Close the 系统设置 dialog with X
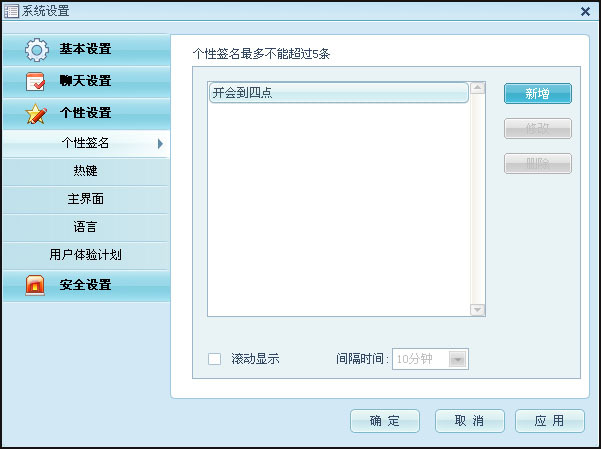The height and width of the screenshot is (449, 601). point(585,11)
